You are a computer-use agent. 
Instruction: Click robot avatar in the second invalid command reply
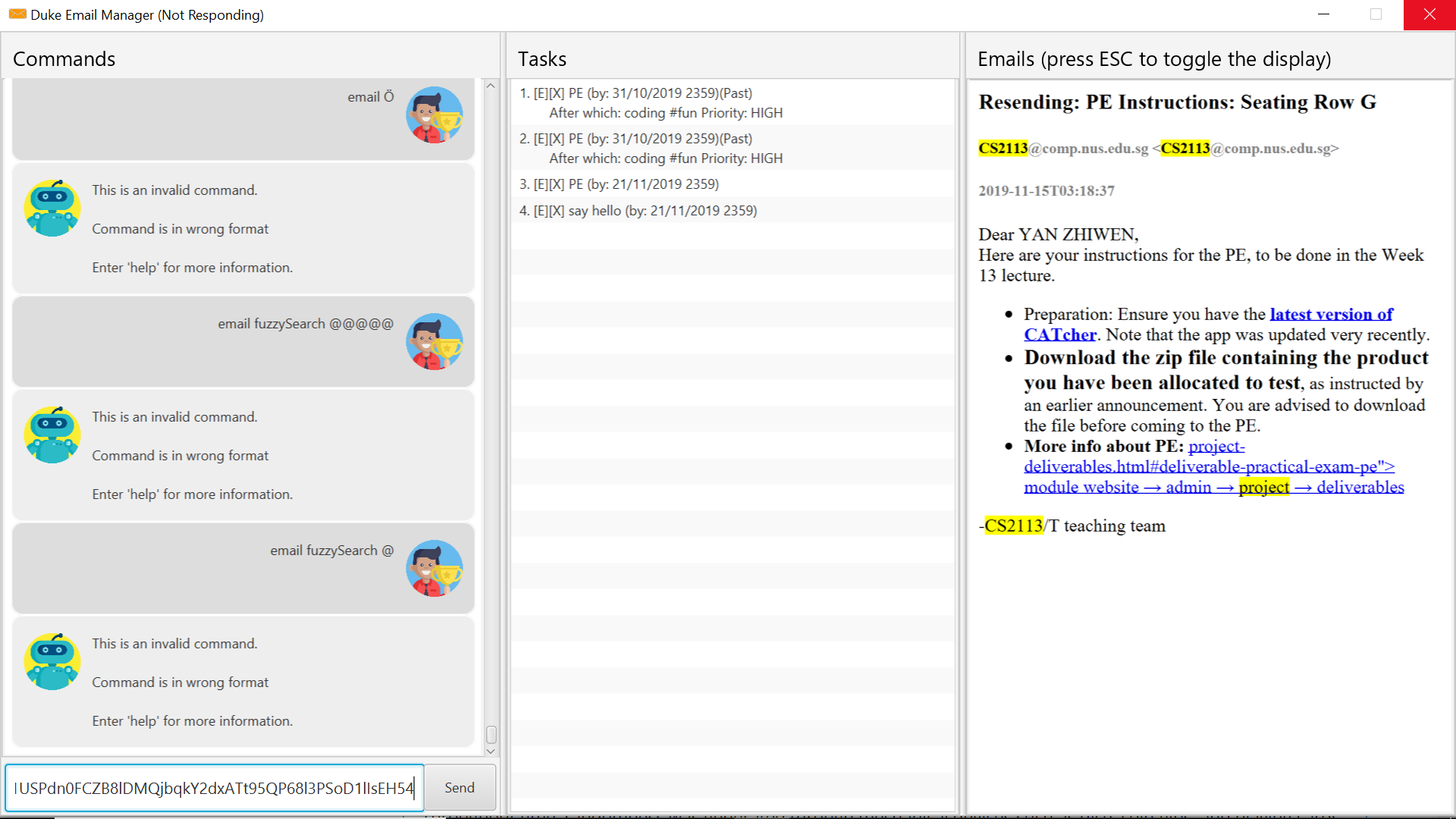[x=52, y=435]
